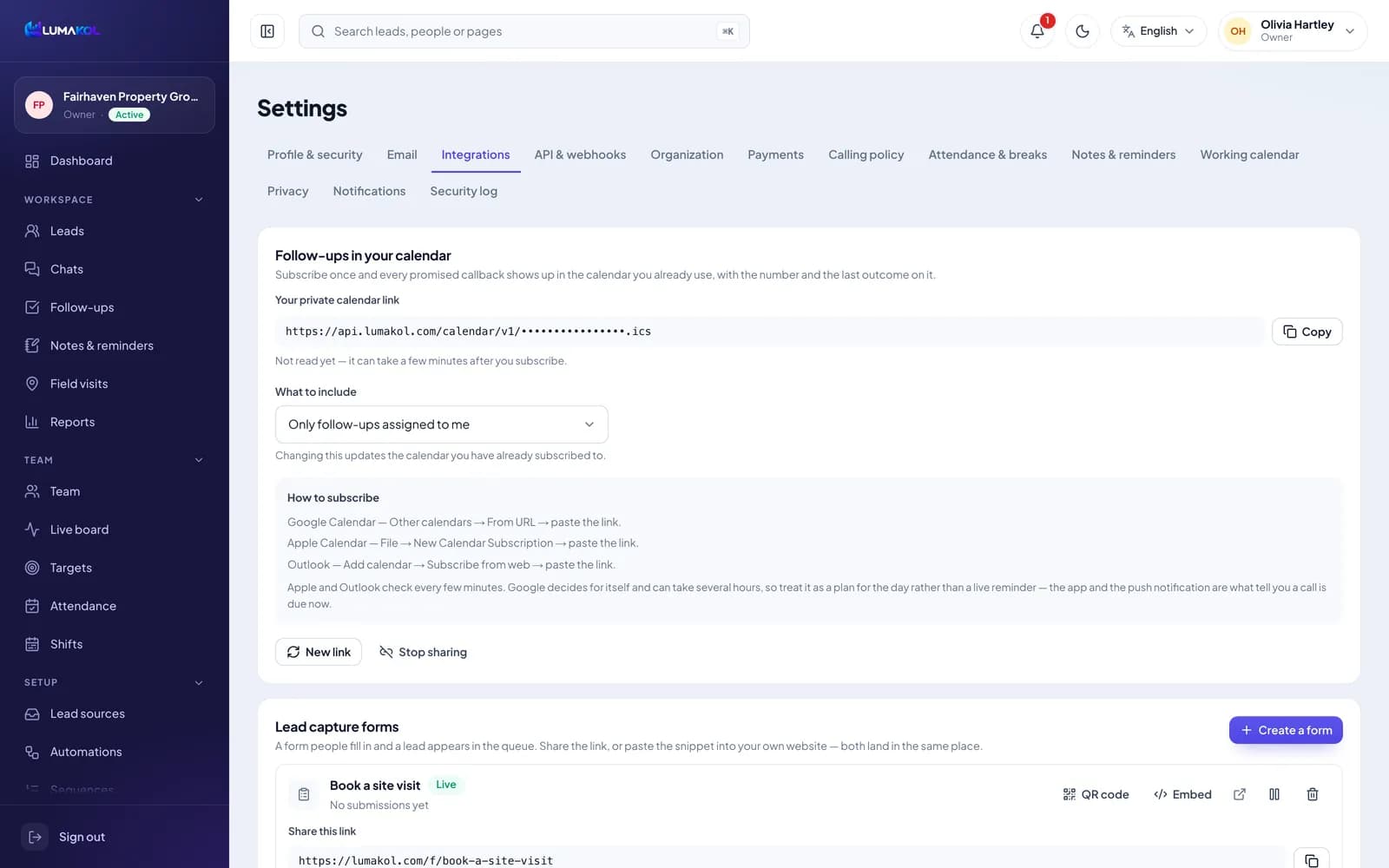This screenshot has width=1389, height=868.
Task: Open Live board in the sidebar
Action: pos(115,529)
